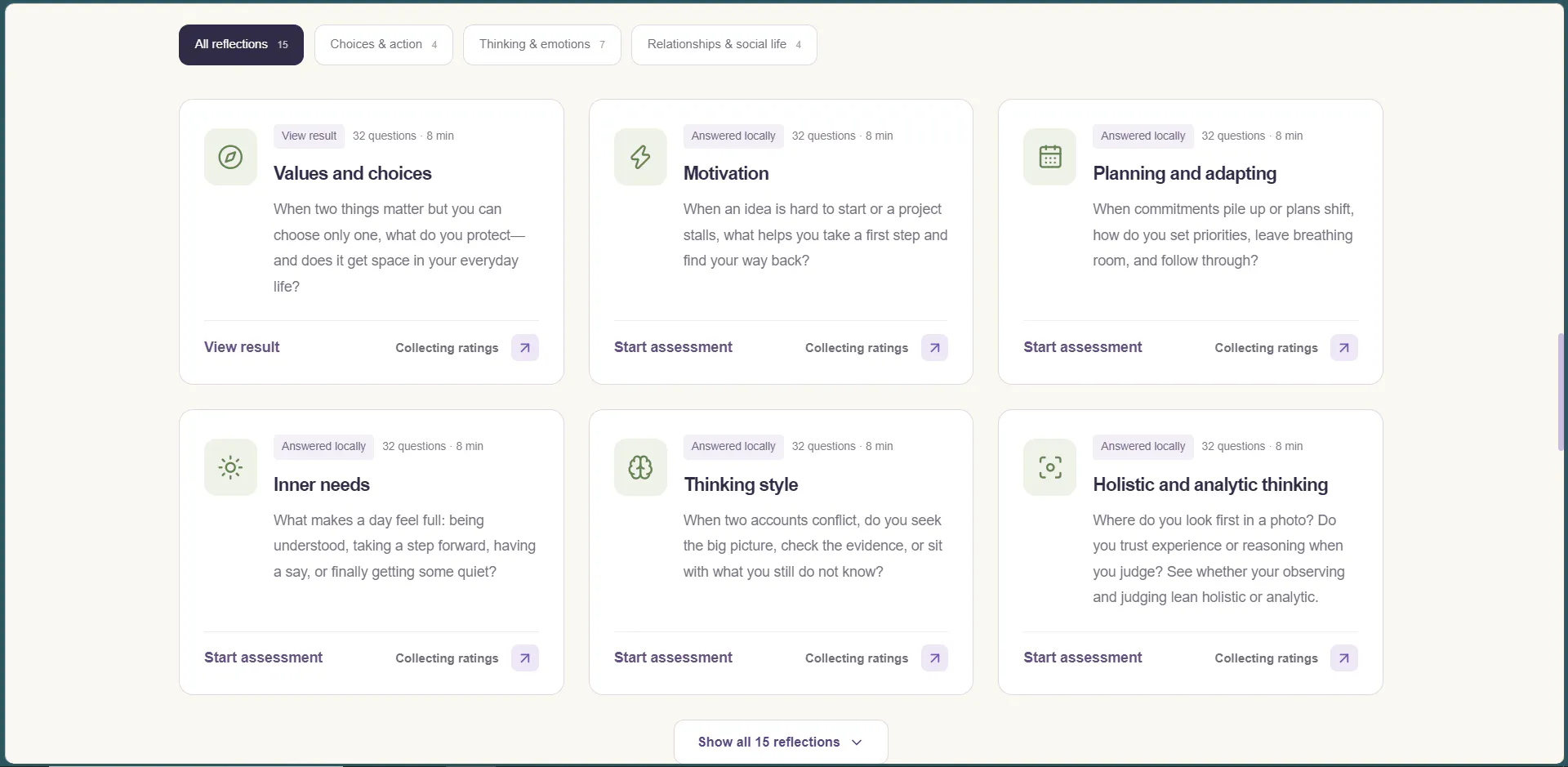Click the sun icon on Inner needs card
This screenshot has height=767, width=1568.
click(x=230, y=467)
